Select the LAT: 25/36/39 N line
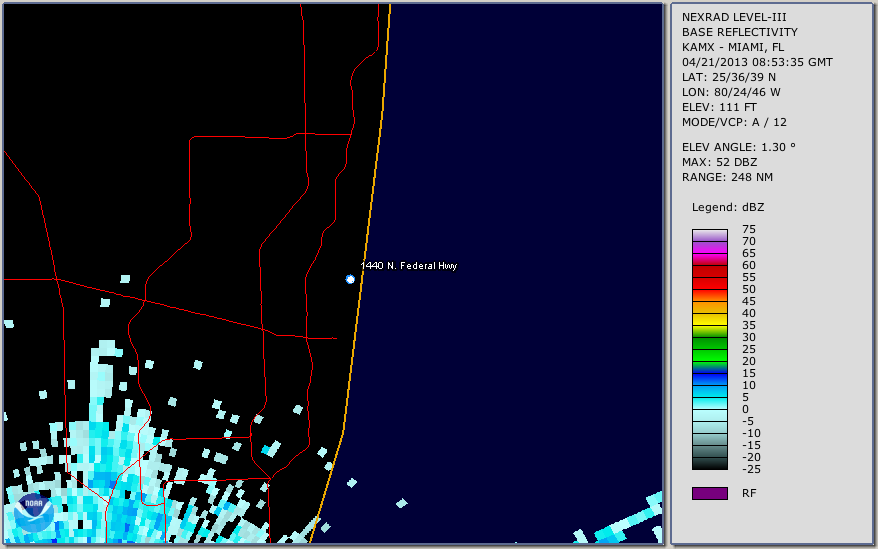 click(x=728, y=77)
